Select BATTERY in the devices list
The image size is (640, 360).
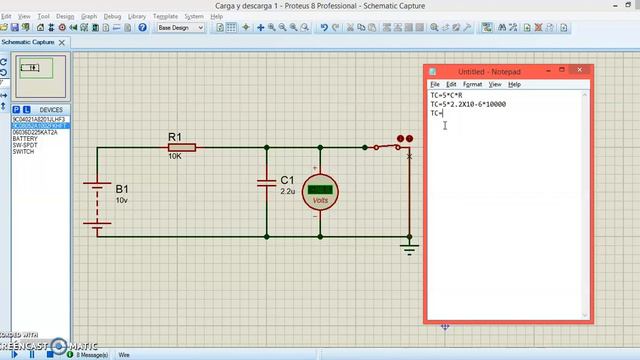[25, 139]
